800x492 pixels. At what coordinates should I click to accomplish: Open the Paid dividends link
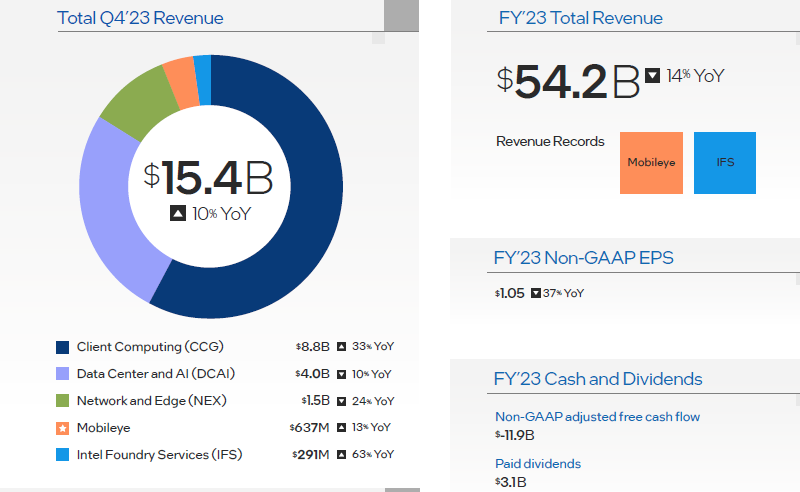point(538,464)
